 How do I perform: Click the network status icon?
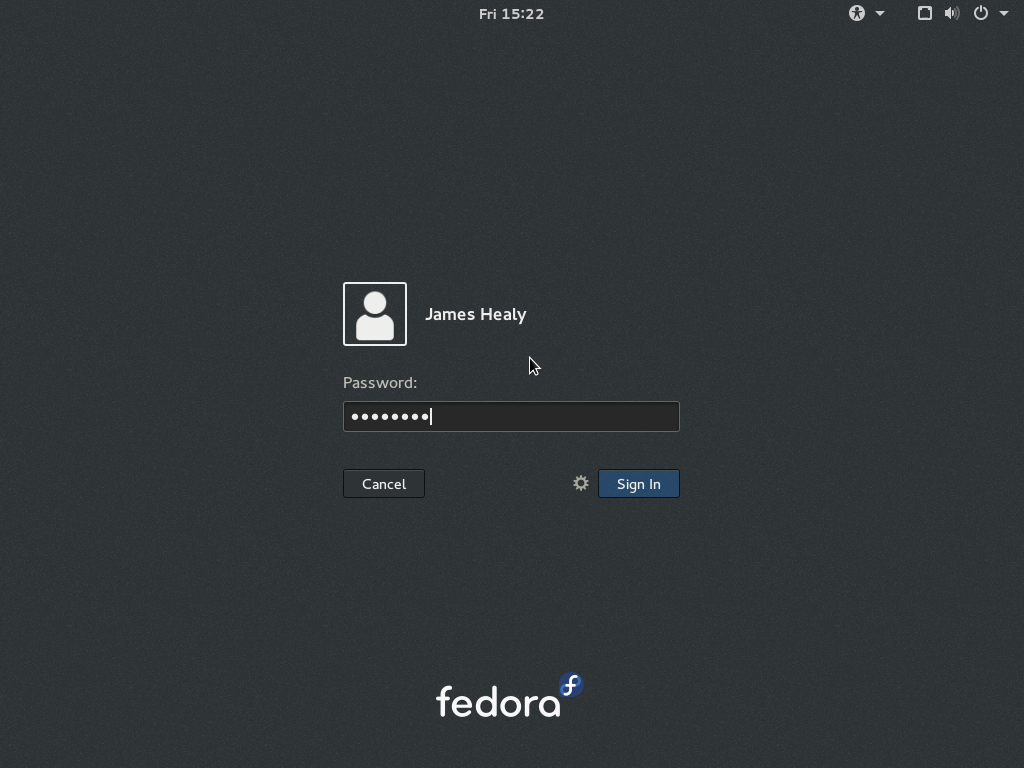tap(925, 13)
